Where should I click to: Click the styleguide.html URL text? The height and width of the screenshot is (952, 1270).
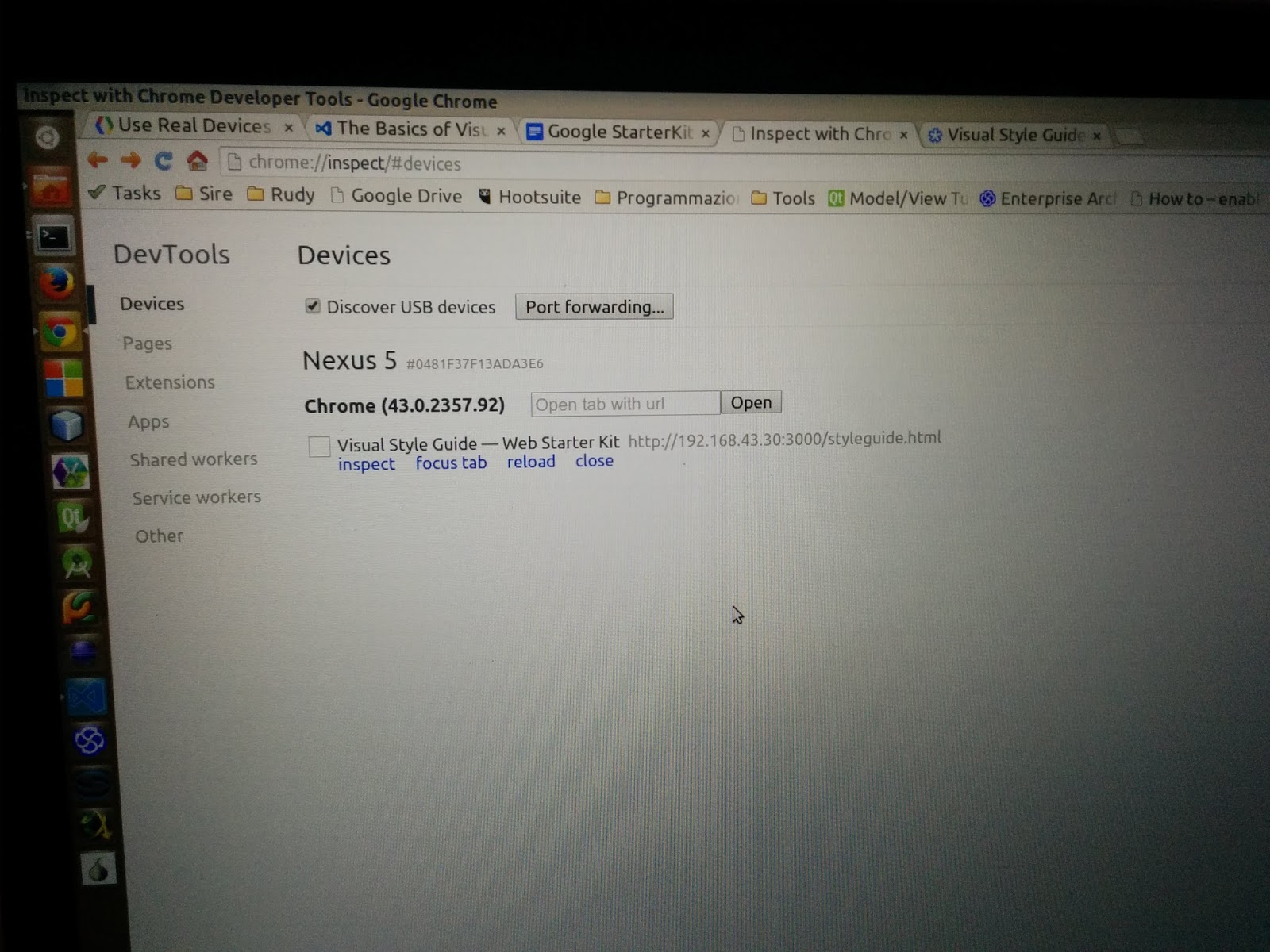[x=784, y=439]
